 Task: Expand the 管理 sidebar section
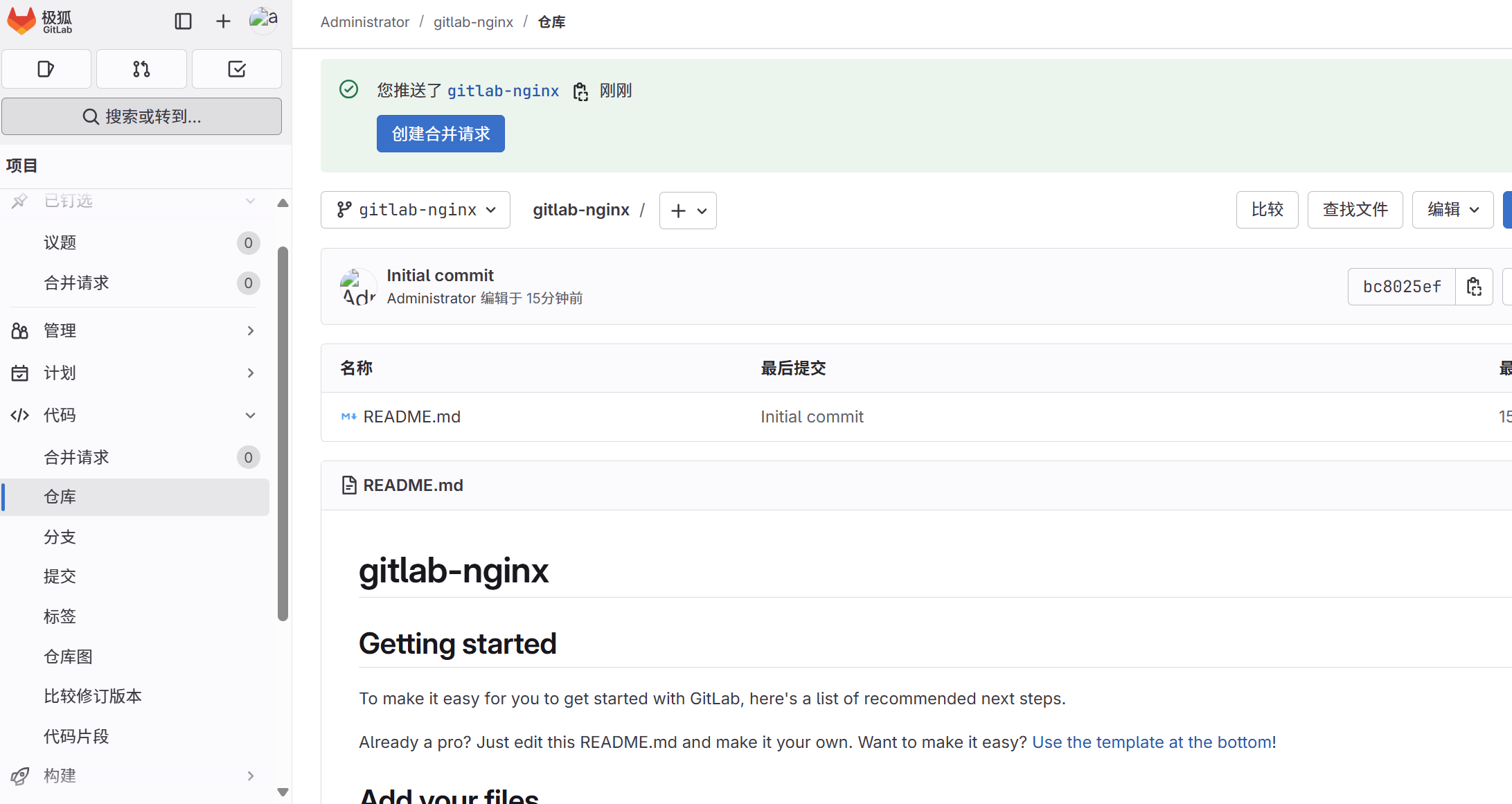(134, 331)
